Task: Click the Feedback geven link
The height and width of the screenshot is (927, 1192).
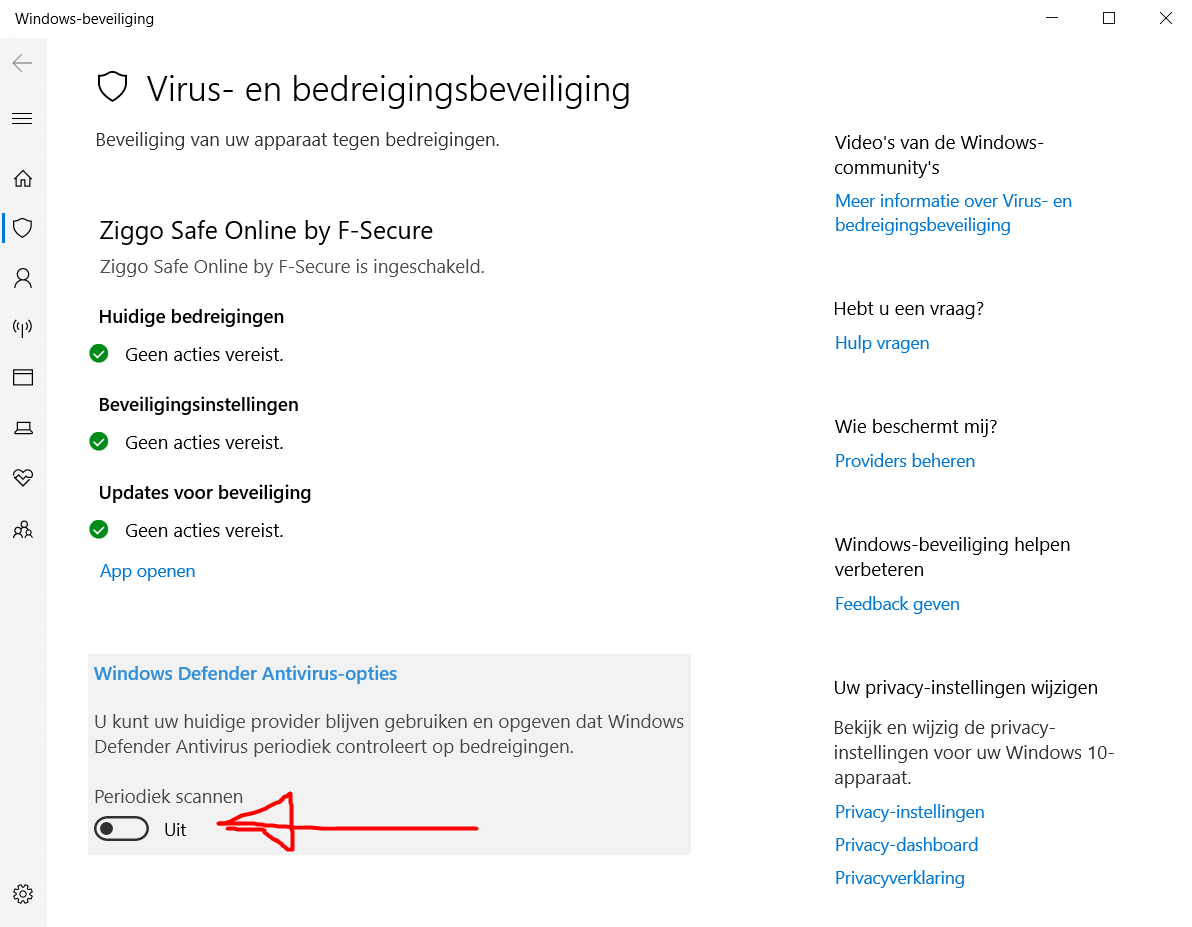Action: 897,604
